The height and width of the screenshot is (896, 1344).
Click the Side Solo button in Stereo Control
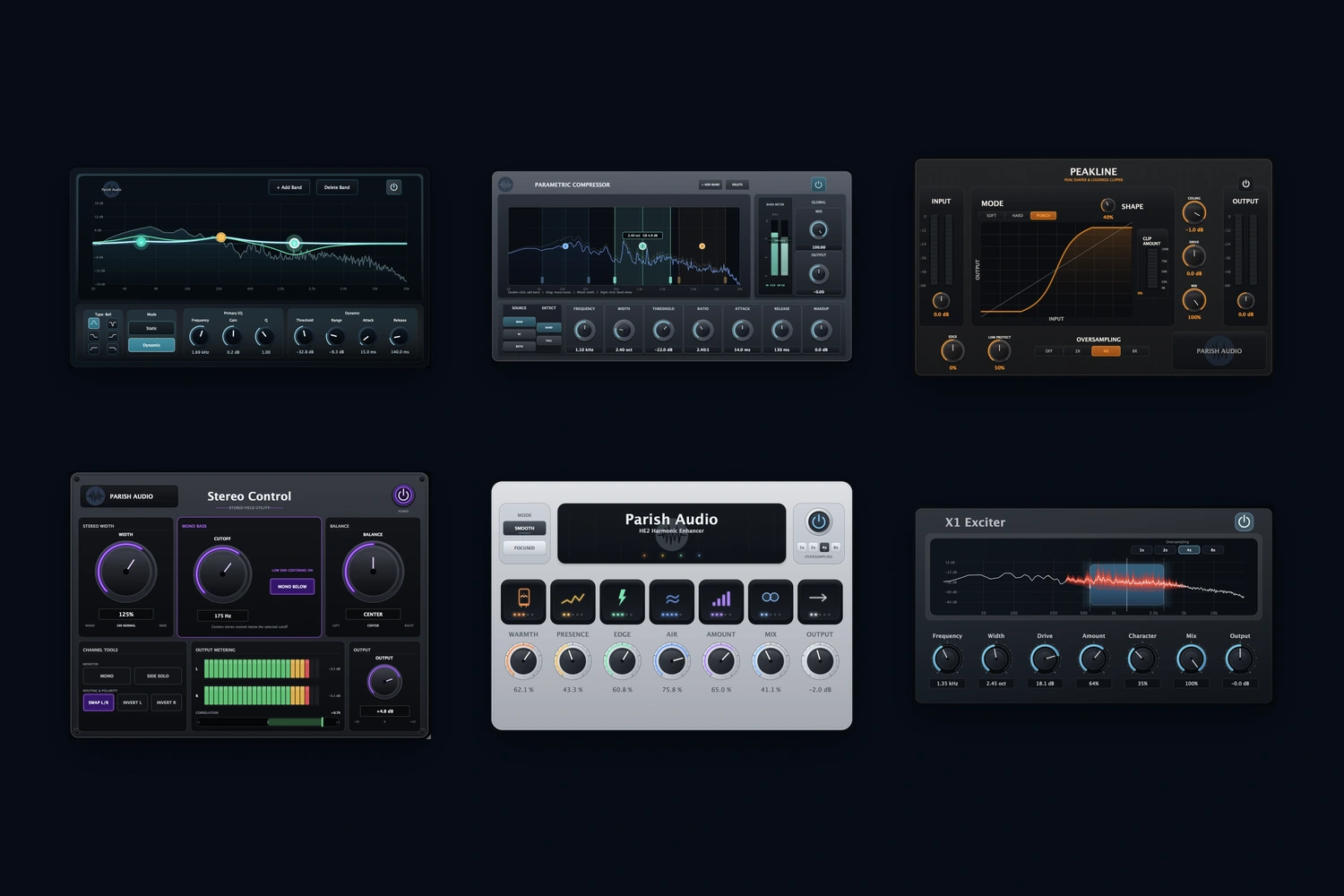[158, 676]
